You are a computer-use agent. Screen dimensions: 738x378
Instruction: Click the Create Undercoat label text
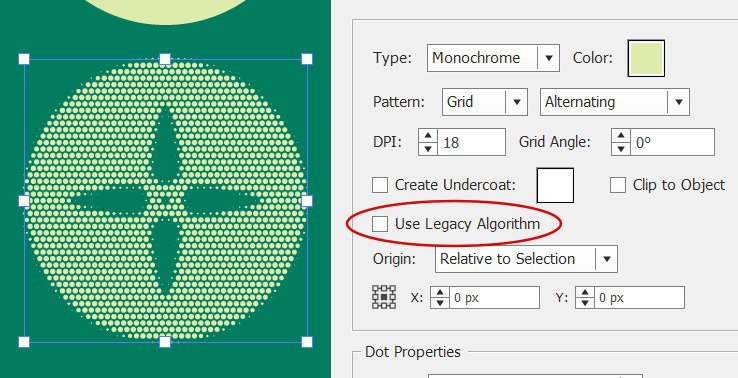click(x=455, y=185)
